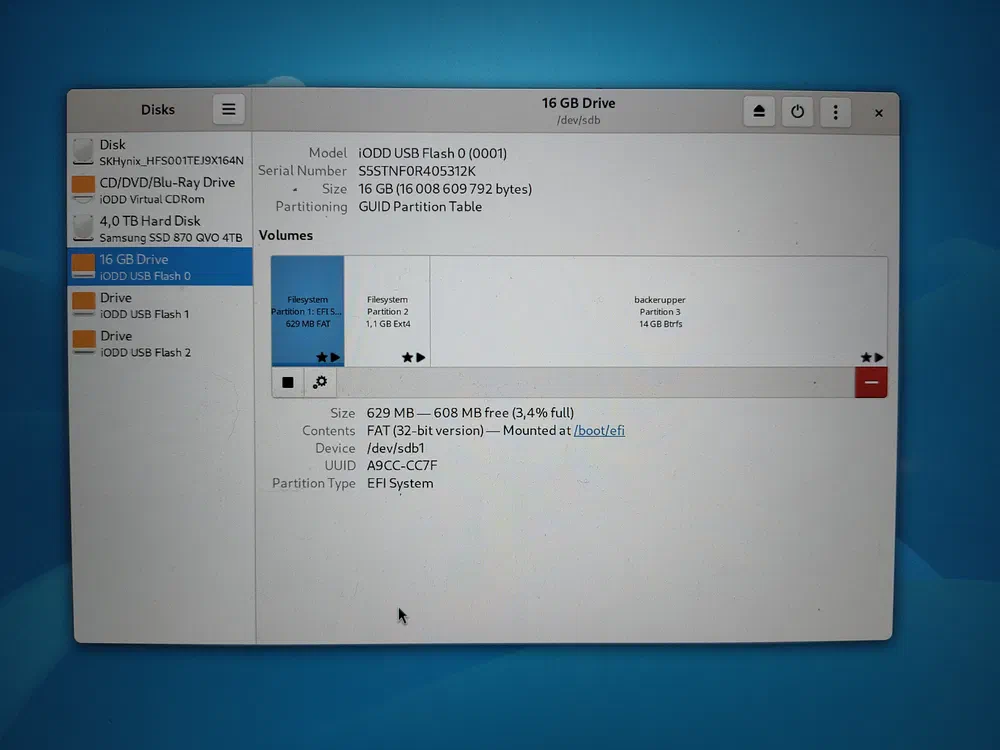1000x750 pixels.
Task: Click the serial number S5STNF0R405312K
Action: tap(416, 171)
